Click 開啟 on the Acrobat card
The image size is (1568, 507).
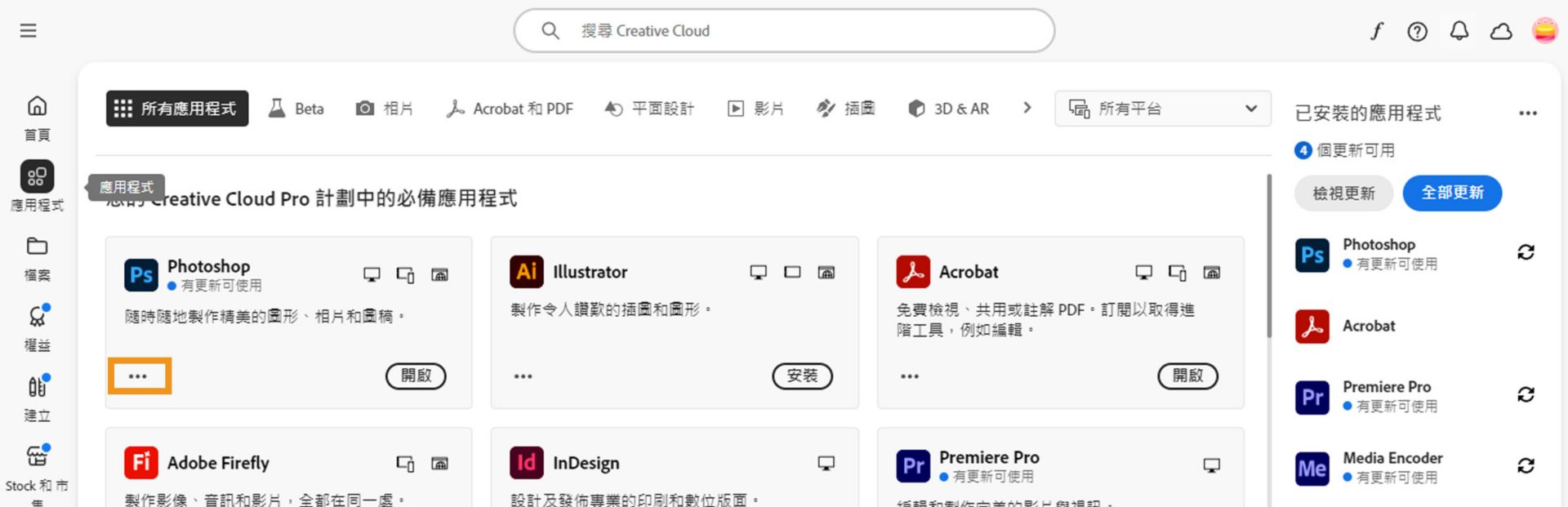point(1187,376)
